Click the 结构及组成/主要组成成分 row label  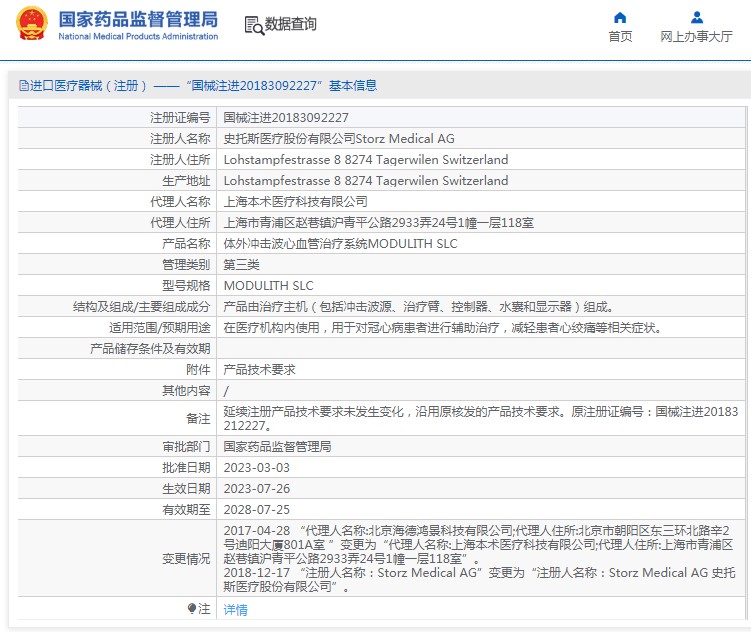(x=142, y=306)
